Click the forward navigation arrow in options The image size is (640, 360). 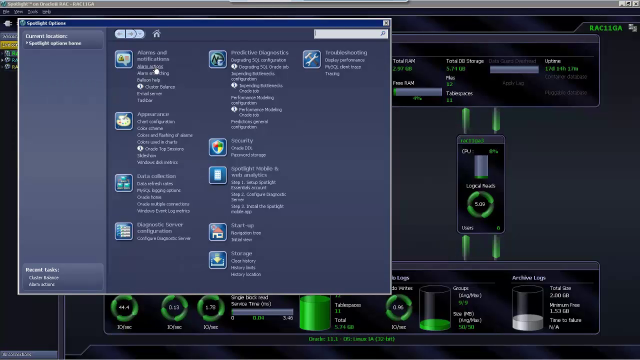point(131,34)
